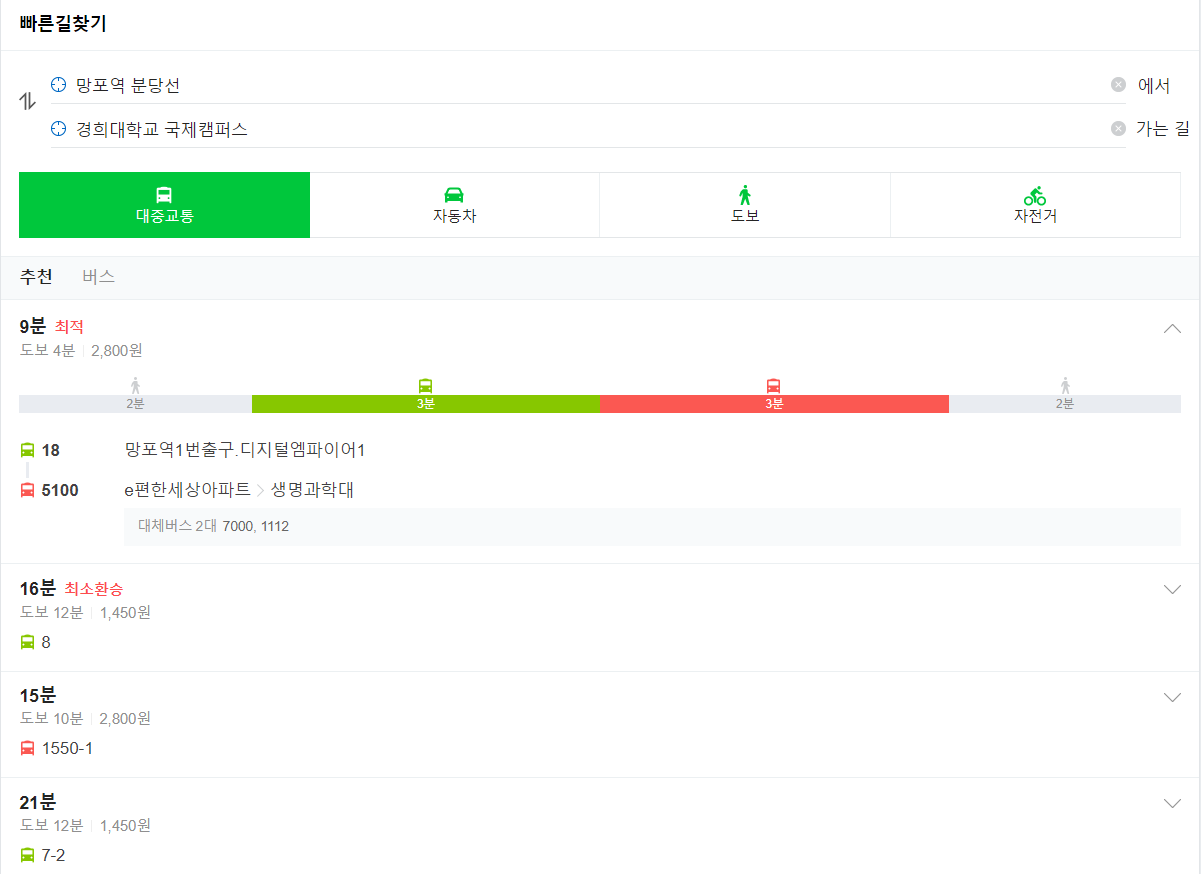
Task: Click bus number 1550-1 label
Action: [x=67, y=748]
